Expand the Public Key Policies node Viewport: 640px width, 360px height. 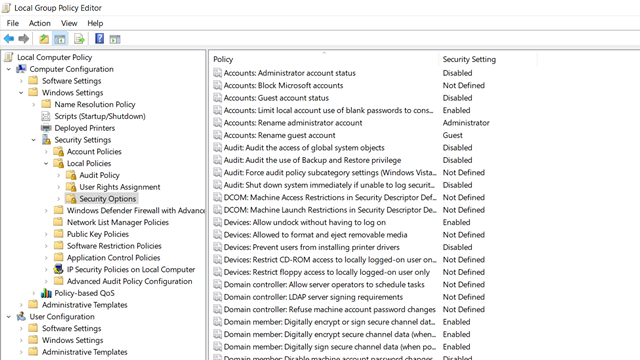pos(46,234)
